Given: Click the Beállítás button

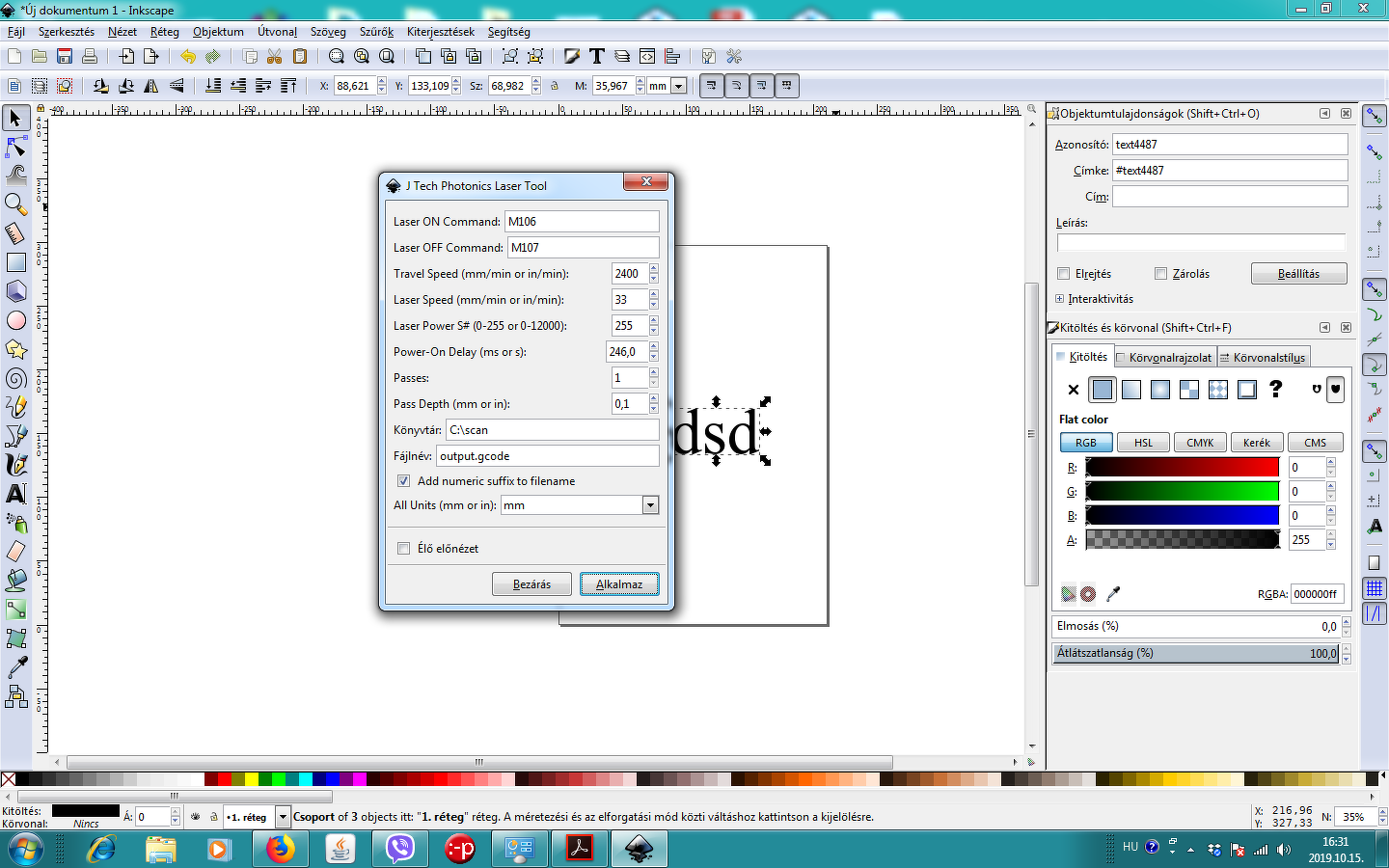Looking at the screenshot, I should [x=1298, y=274].
